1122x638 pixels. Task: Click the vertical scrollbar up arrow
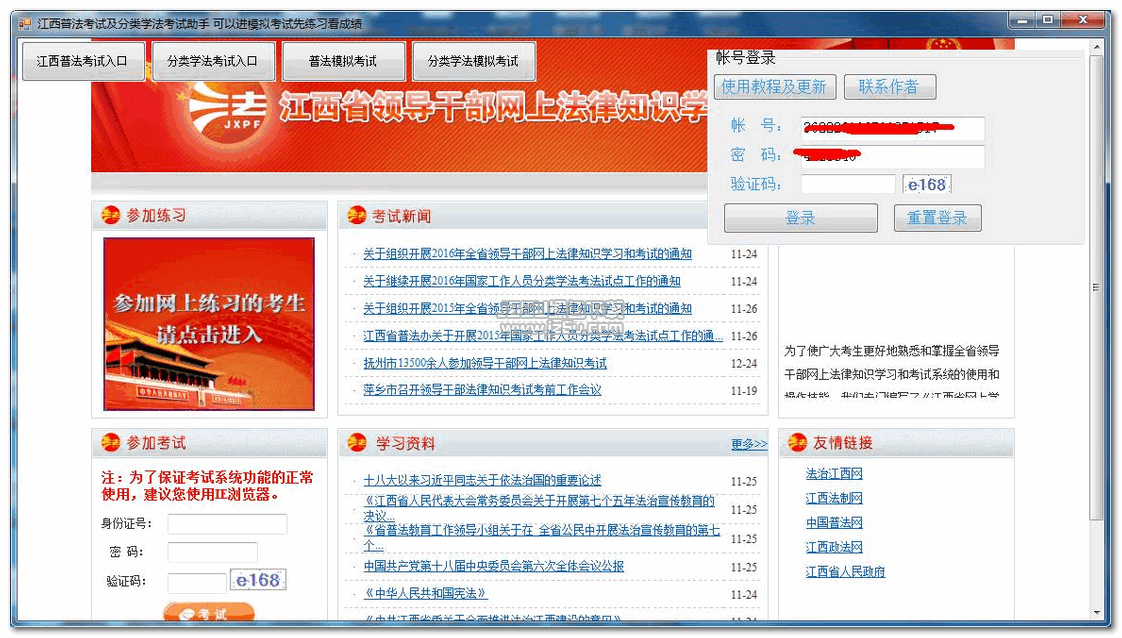pyautogui.click(x=1096, y=47)
